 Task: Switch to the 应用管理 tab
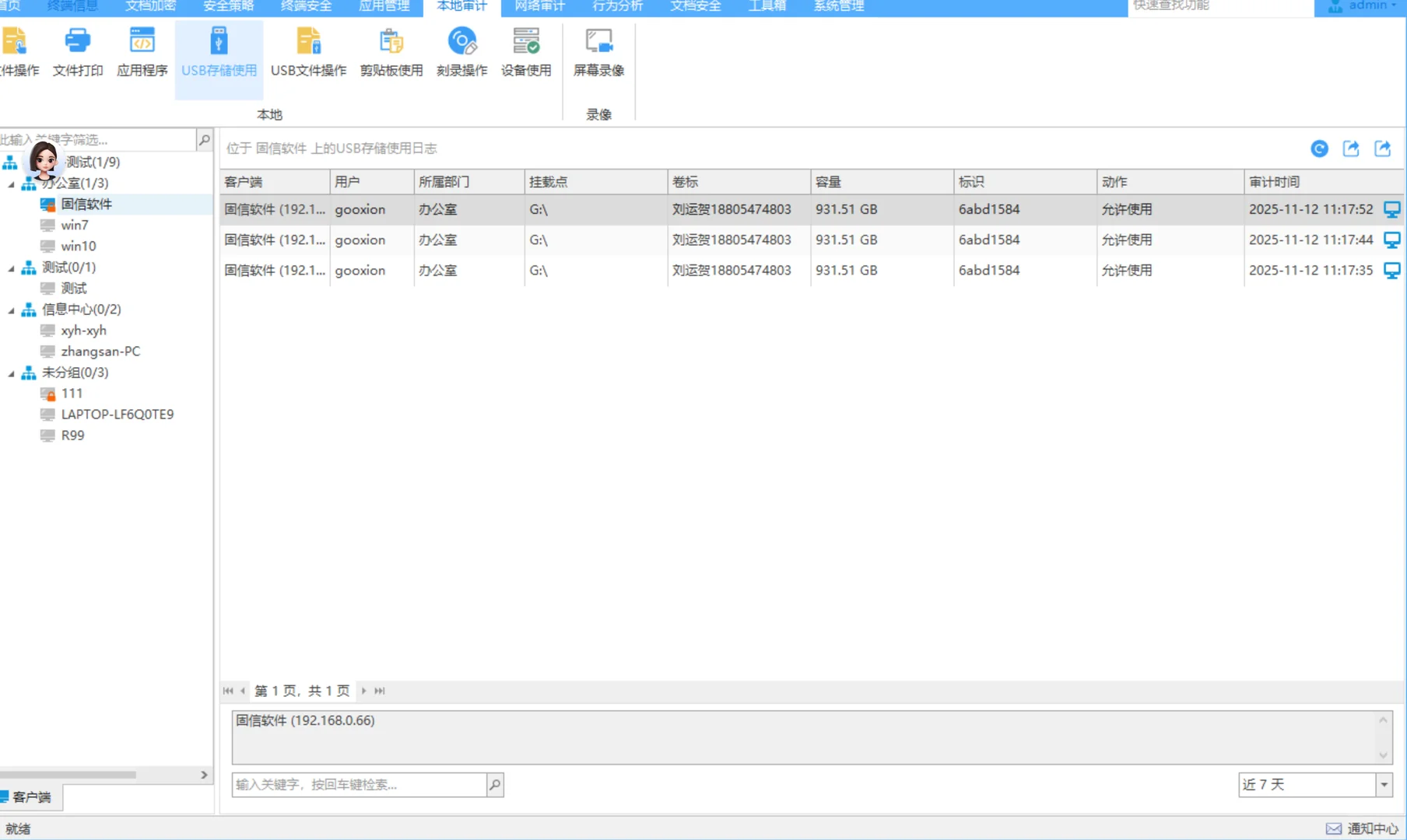(x=384, y=6)
